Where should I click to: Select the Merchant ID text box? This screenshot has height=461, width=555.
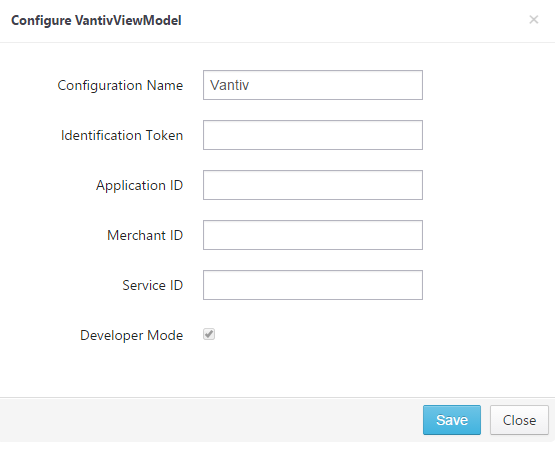(313, 235)
